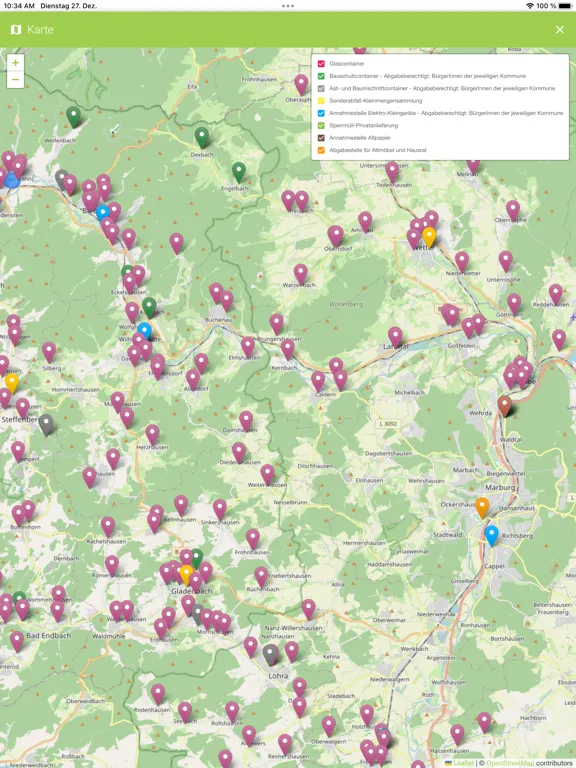Select the purple marker at Reddehausen
The width and height of the screenshot is (576, 768).
click(555, 294)
